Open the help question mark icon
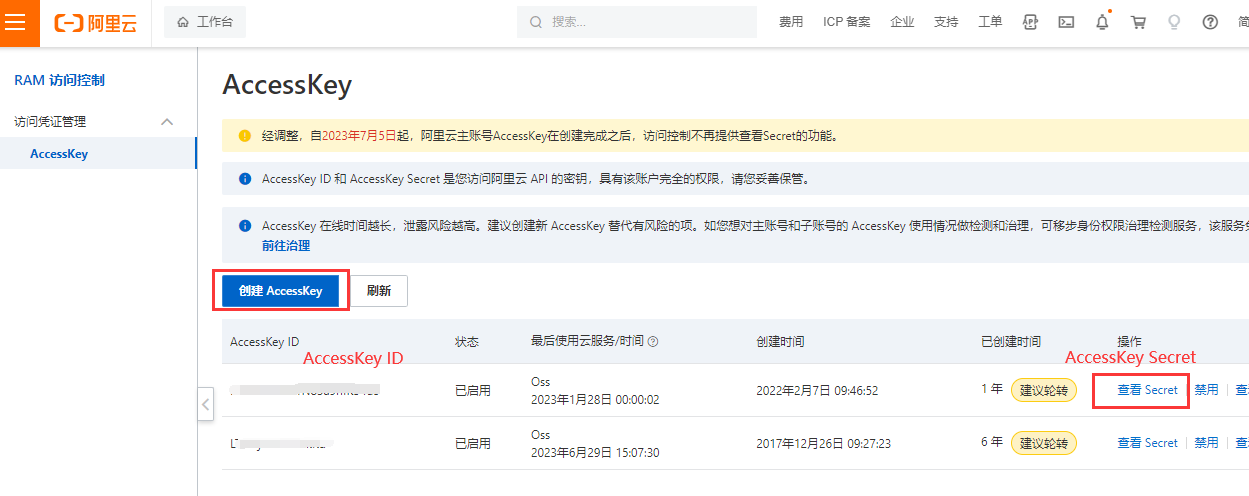1249x496 pixels. click(x=1210, y=22)
